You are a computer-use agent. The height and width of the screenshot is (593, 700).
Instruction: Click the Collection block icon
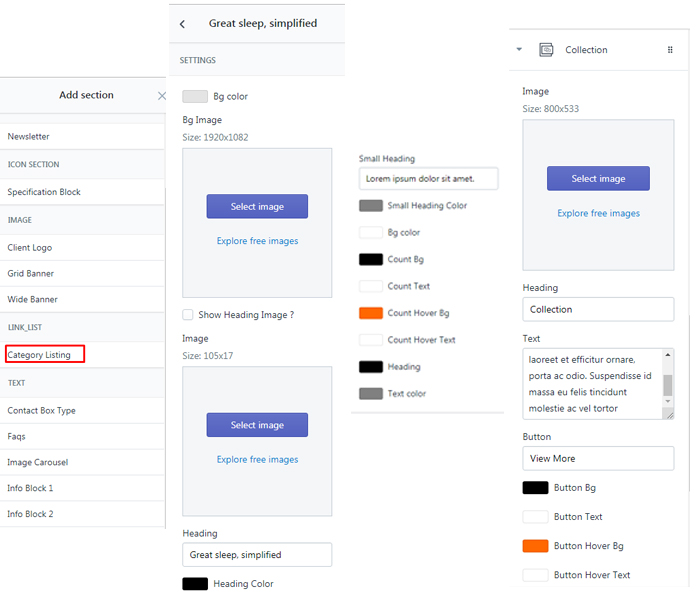pyautogui.click(x=546, y=50)
